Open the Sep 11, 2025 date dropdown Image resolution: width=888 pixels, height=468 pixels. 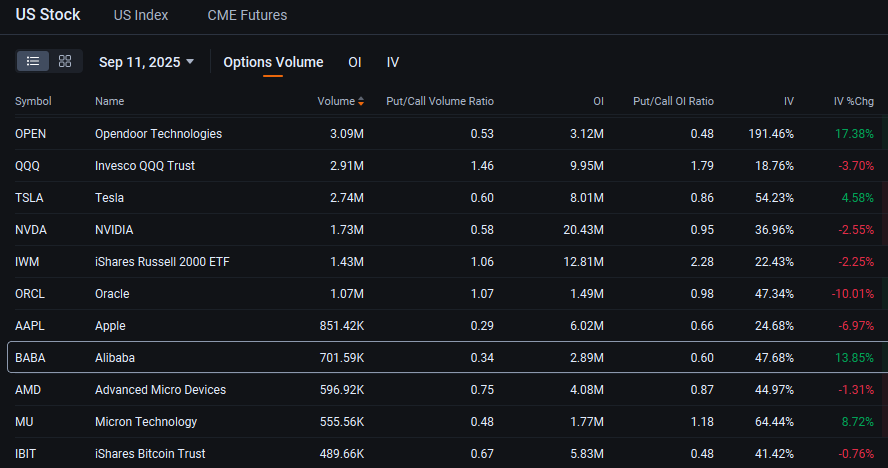146,62
